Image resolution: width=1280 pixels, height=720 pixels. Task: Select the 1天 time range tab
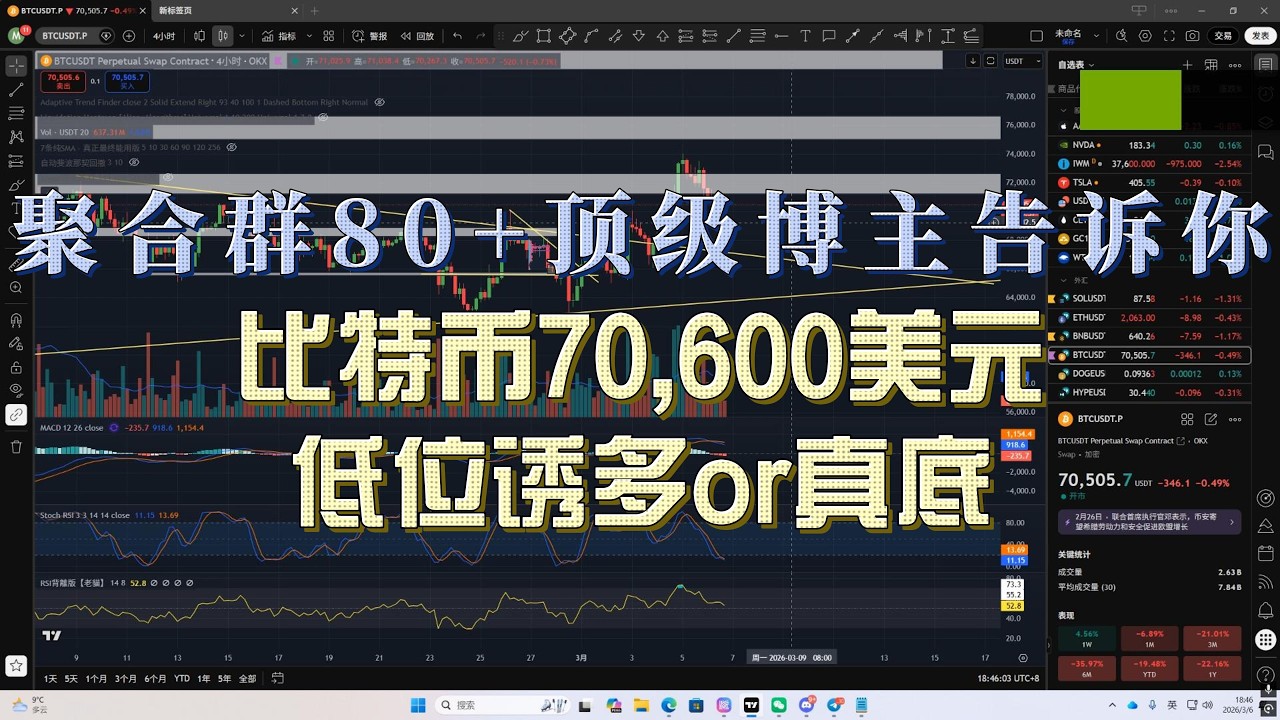tap(50, 678)
